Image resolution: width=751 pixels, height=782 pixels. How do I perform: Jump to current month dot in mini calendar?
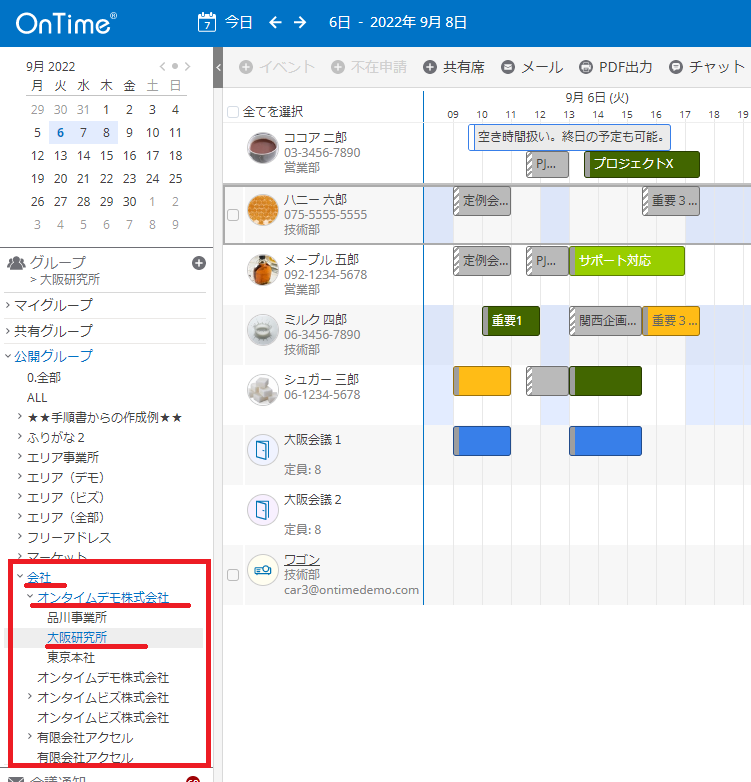pyautogui.click(x=175, y=66)
